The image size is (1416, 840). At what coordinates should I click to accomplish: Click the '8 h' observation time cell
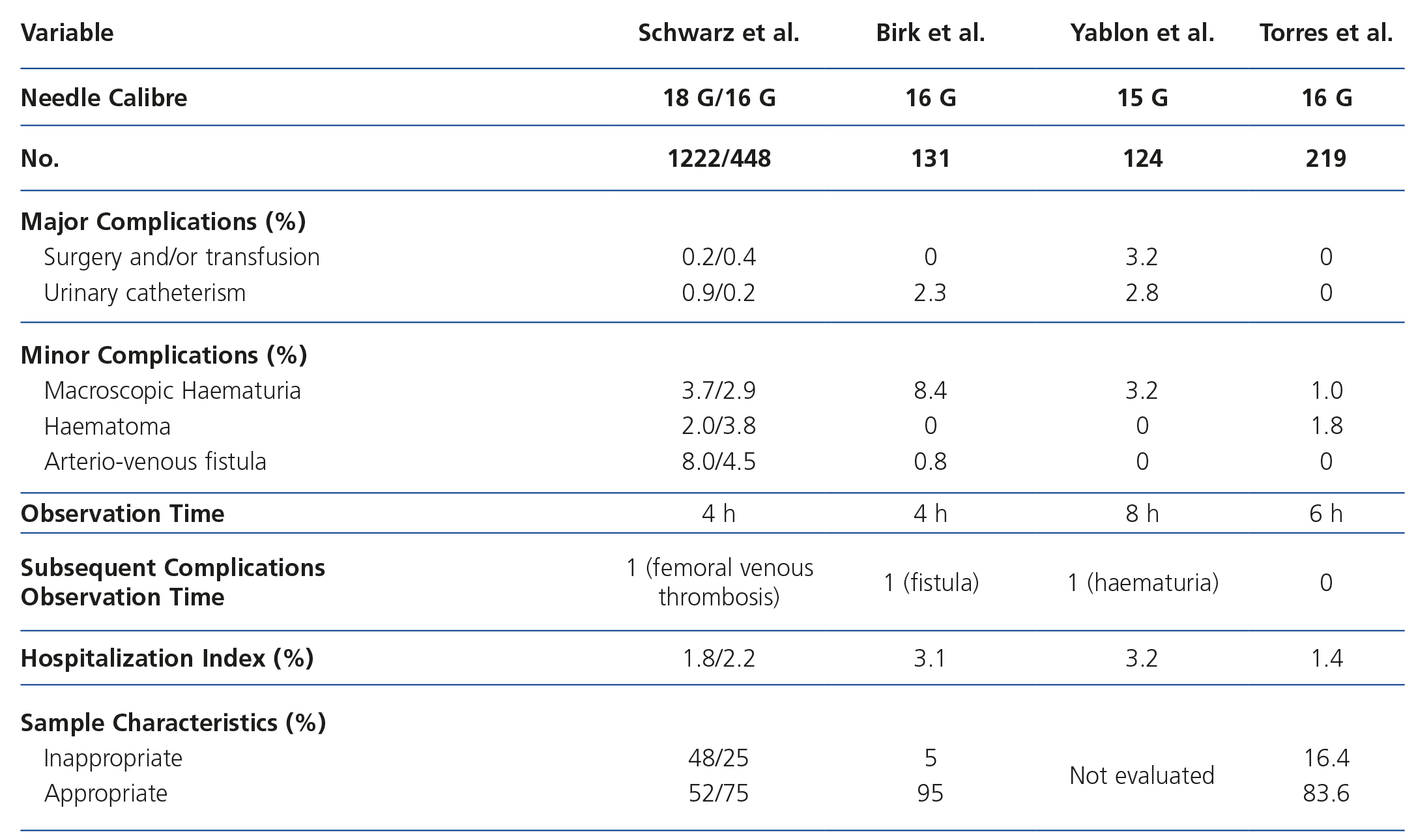tap(1142, 514)
